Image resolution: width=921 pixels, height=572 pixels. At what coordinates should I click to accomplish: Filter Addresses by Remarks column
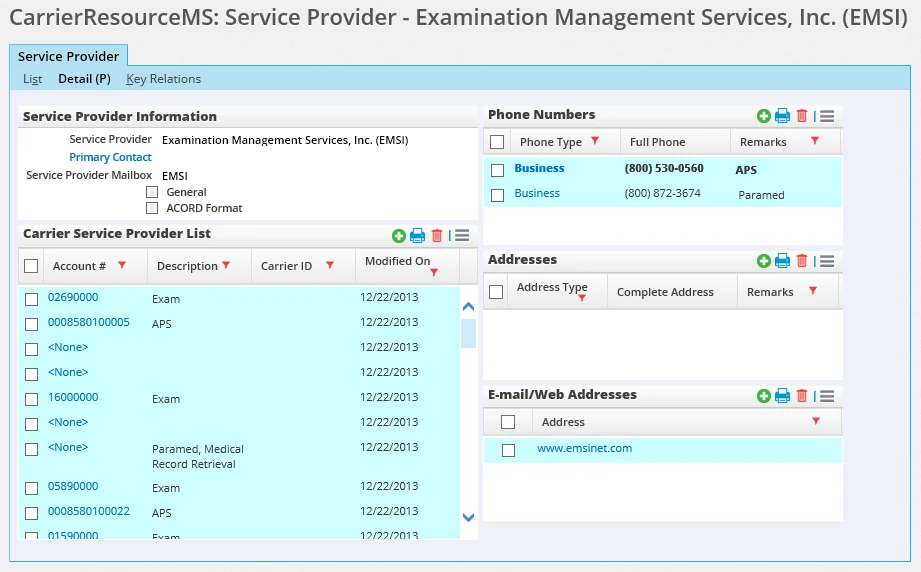tap(813, 291)
